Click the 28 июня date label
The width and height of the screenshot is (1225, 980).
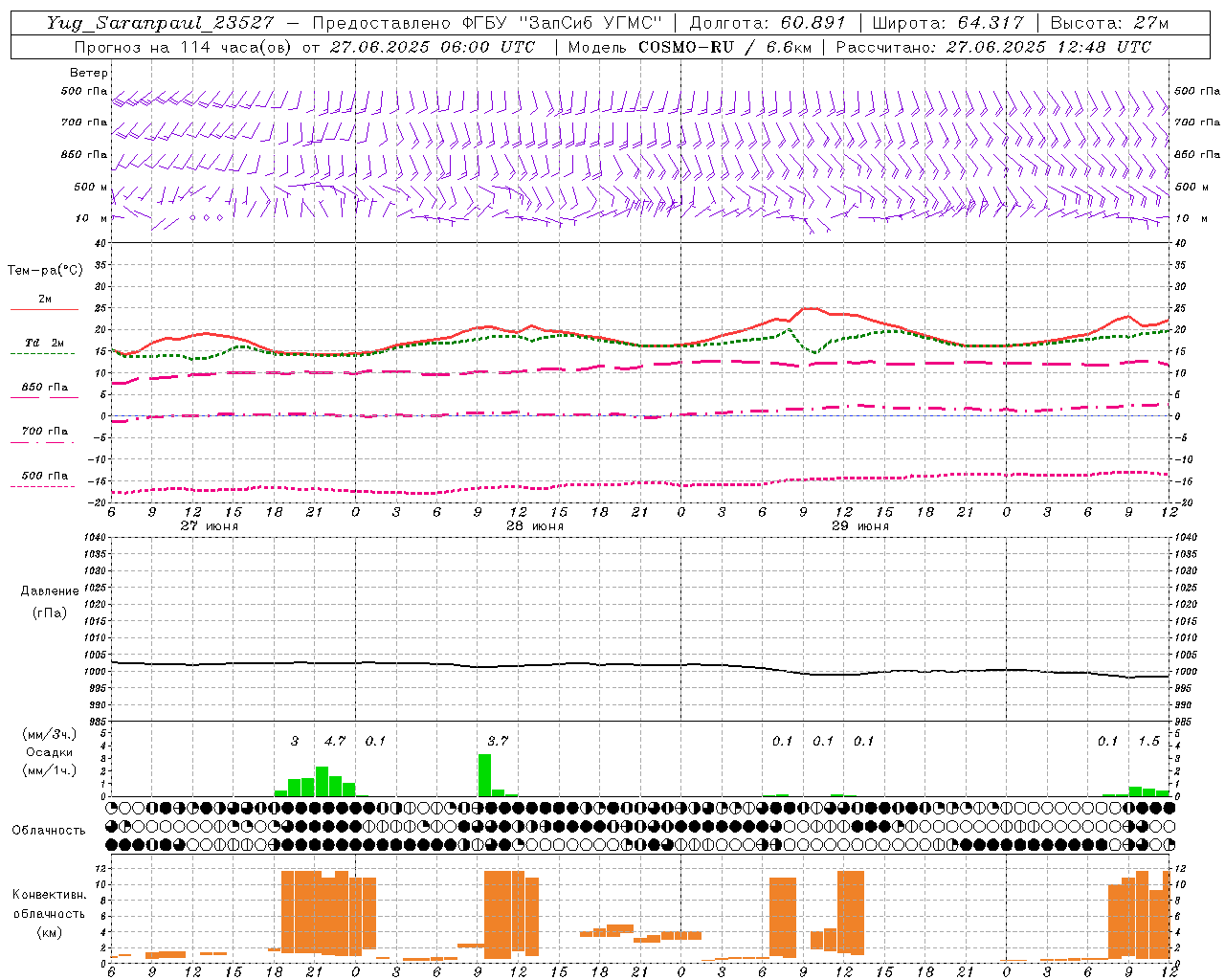pyautogui.click(x=535, y=525)
